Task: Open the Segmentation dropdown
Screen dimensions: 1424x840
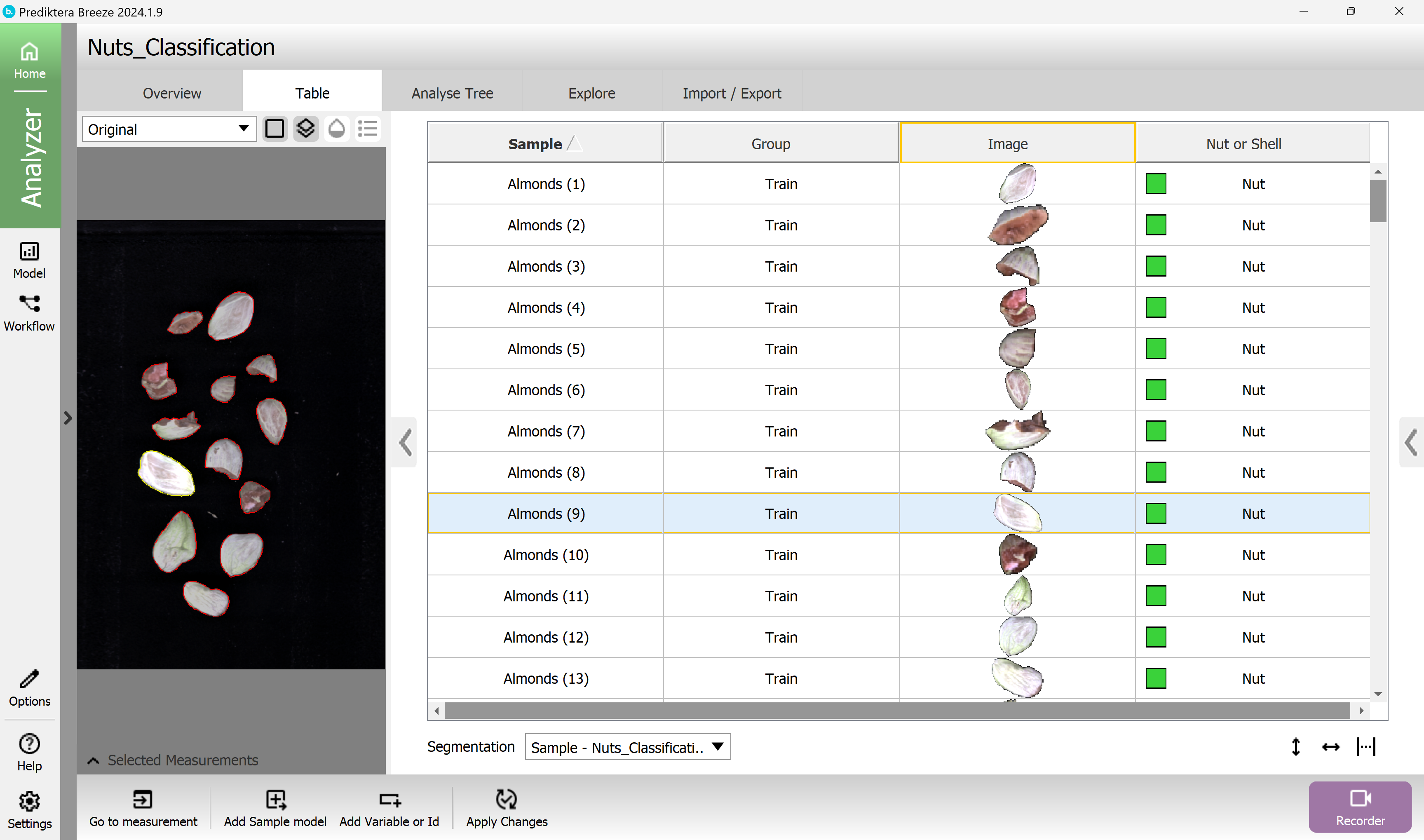Action: click(627, 747)
